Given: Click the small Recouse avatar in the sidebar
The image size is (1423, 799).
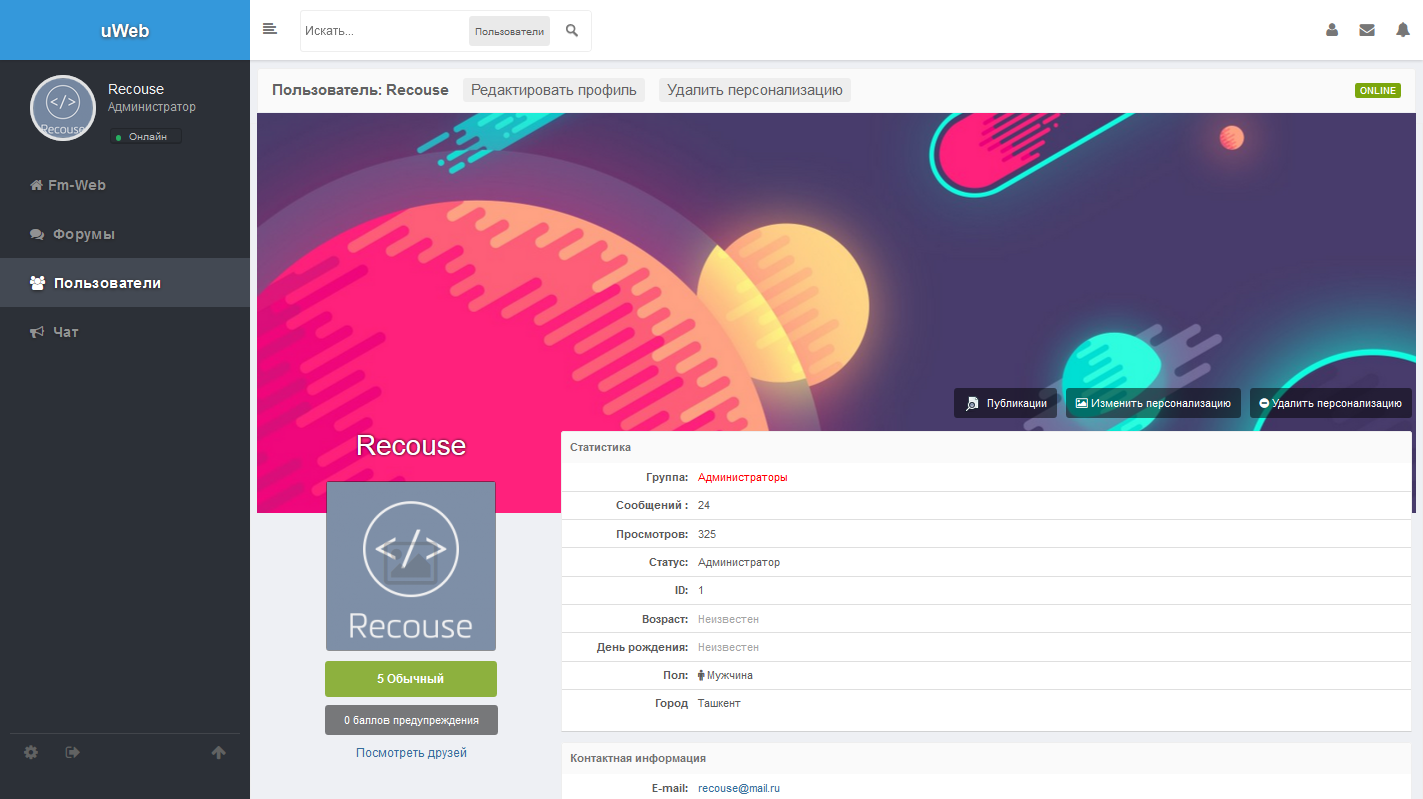Looking at the screenshot, I should coord(63,108).
